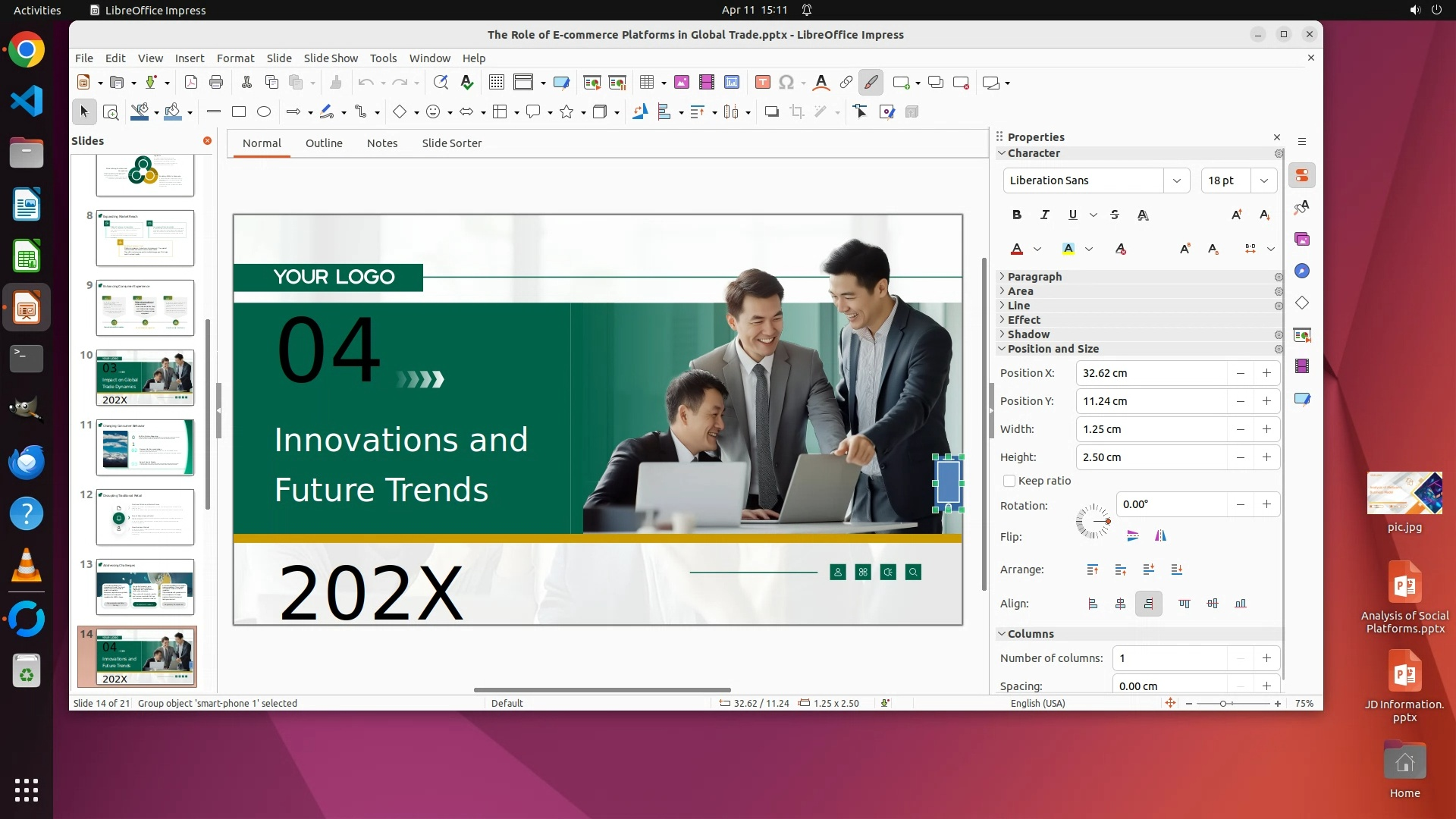Select the slide 12 thumbnail
1456x819 pixels.
145,517
